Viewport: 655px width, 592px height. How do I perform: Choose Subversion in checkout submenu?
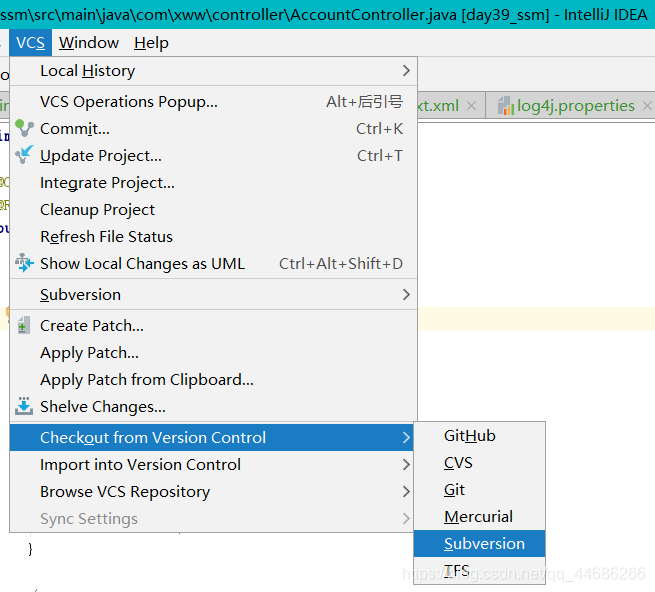click(480, 544)
